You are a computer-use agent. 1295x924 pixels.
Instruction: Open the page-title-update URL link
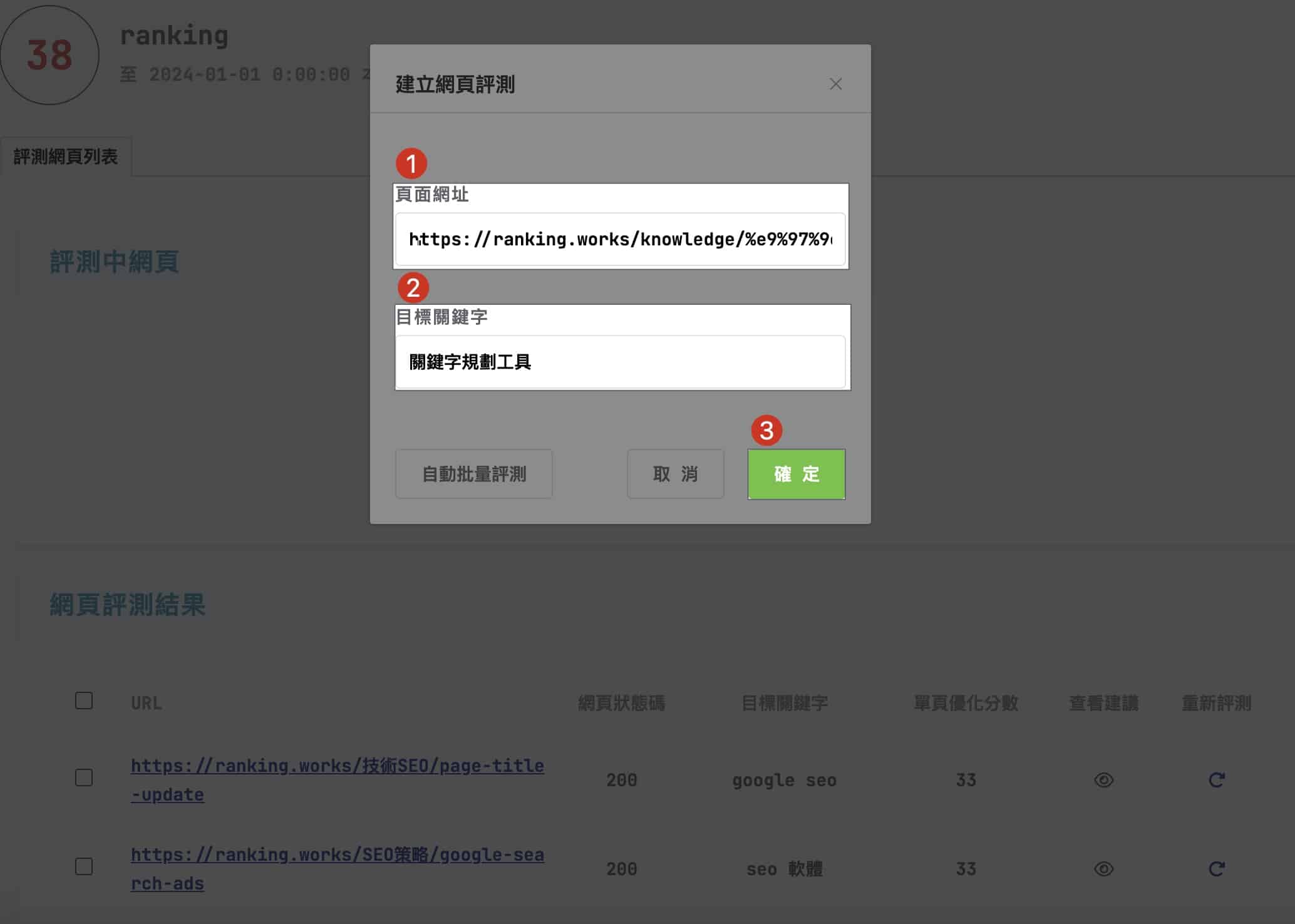337,766
